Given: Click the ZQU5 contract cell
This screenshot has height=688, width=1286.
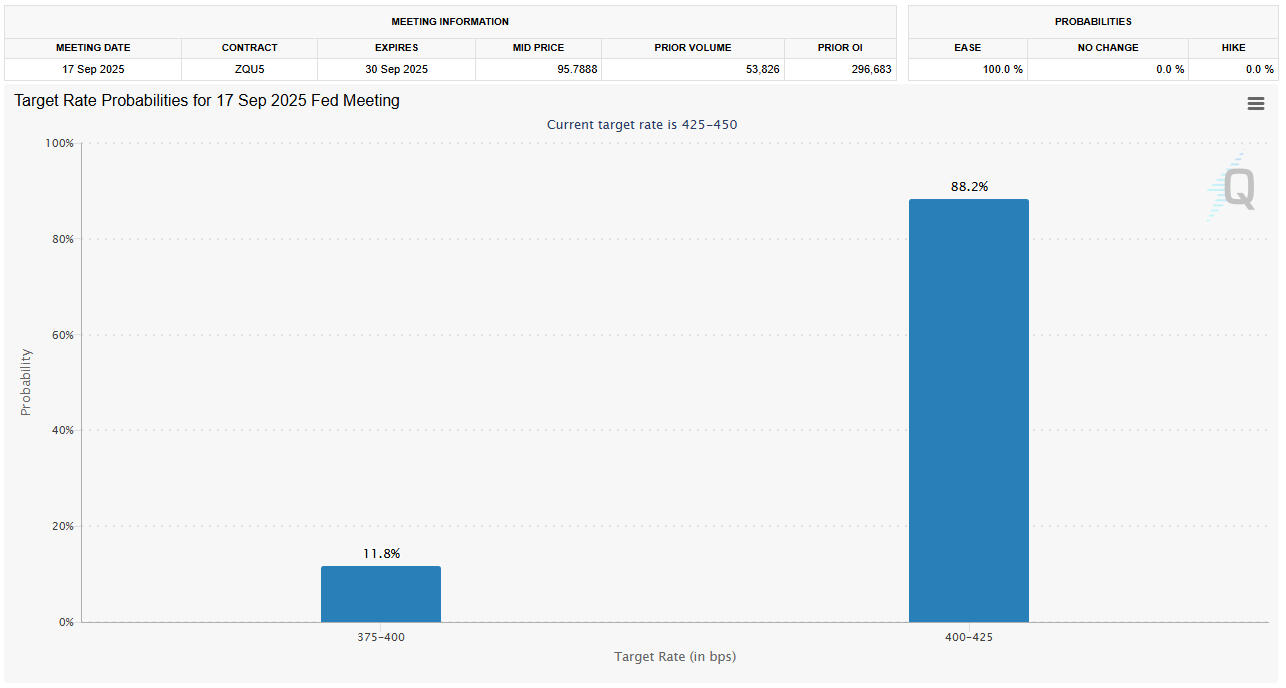Looking at the screenshot, I should (249, 69).
